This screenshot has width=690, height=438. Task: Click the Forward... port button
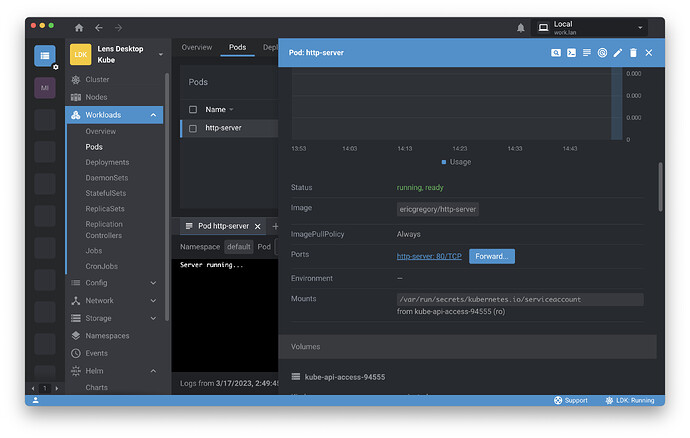[x=492, y=256]
